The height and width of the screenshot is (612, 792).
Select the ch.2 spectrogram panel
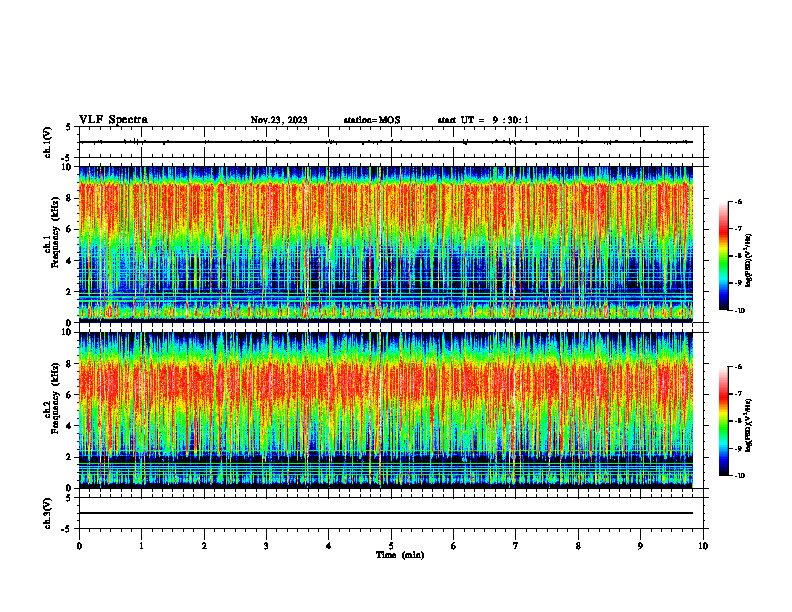click(386, 410)
